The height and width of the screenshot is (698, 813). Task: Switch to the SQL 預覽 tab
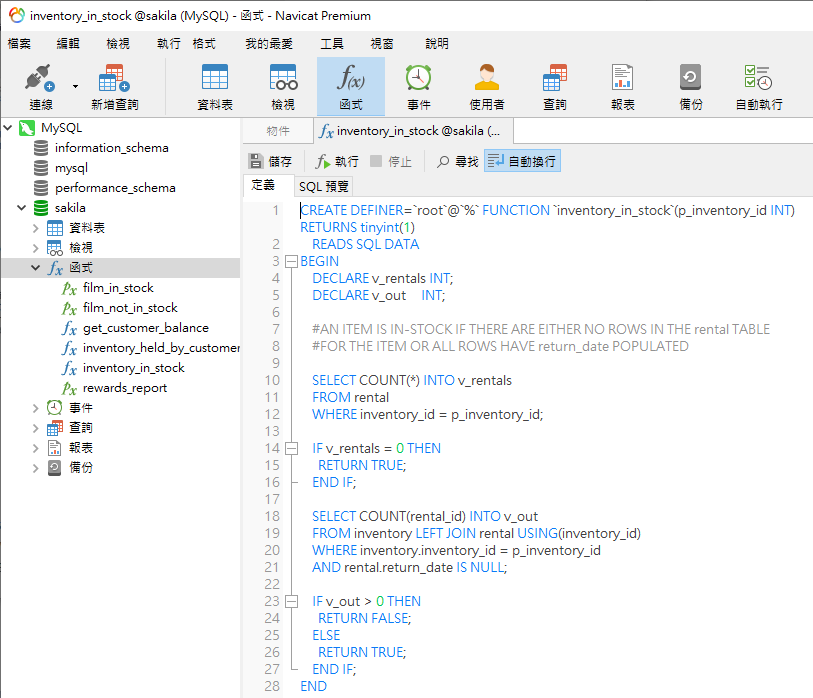point(324,186)
